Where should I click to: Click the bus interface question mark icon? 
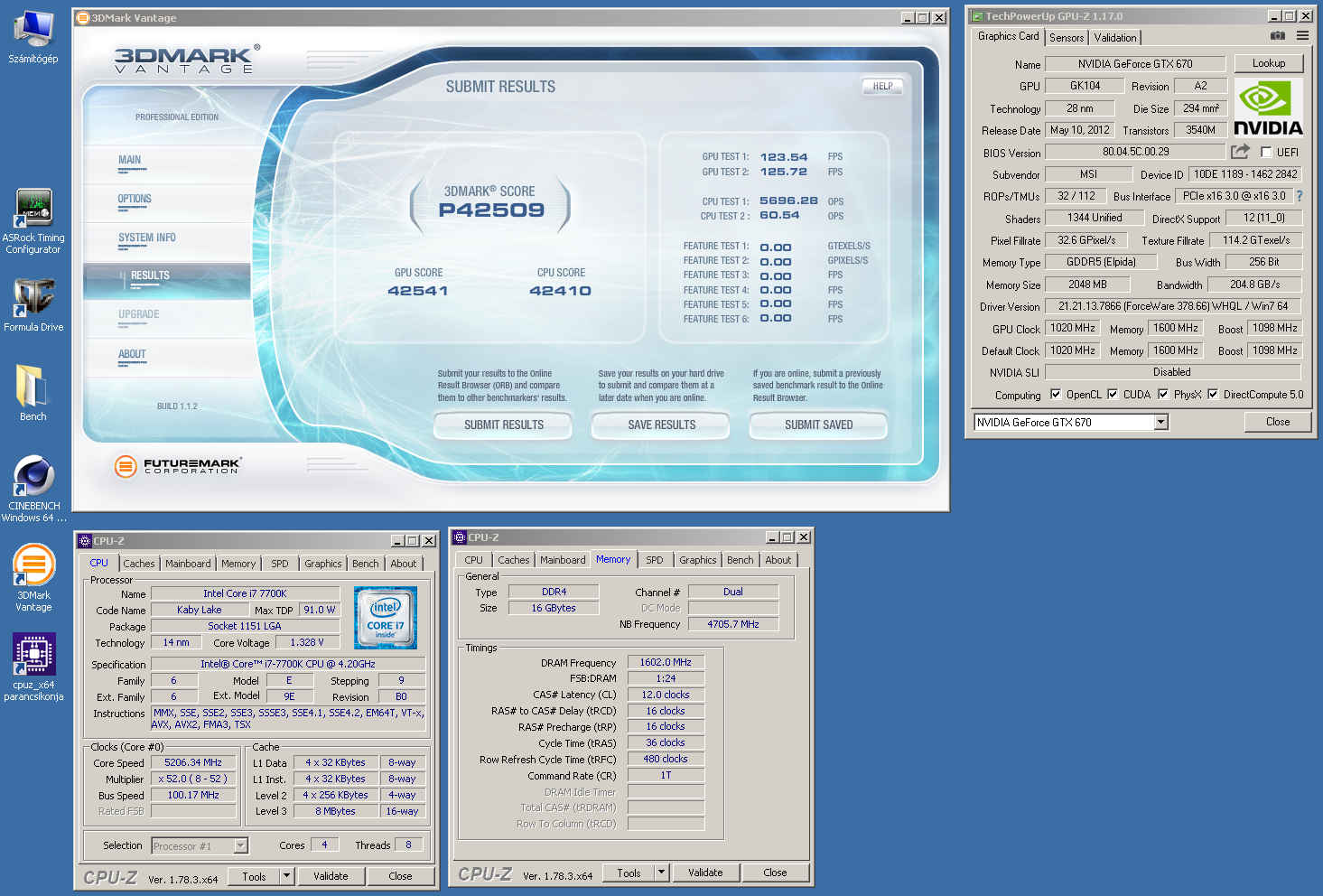click(x=1300, y=196)
